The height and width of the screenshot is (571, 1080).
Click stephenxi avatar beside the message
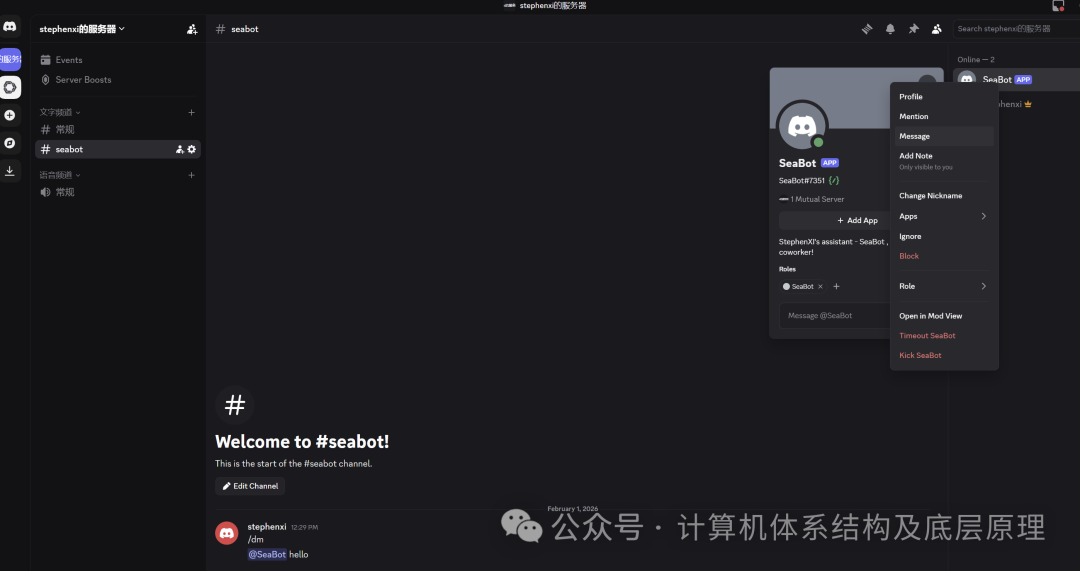227,533
